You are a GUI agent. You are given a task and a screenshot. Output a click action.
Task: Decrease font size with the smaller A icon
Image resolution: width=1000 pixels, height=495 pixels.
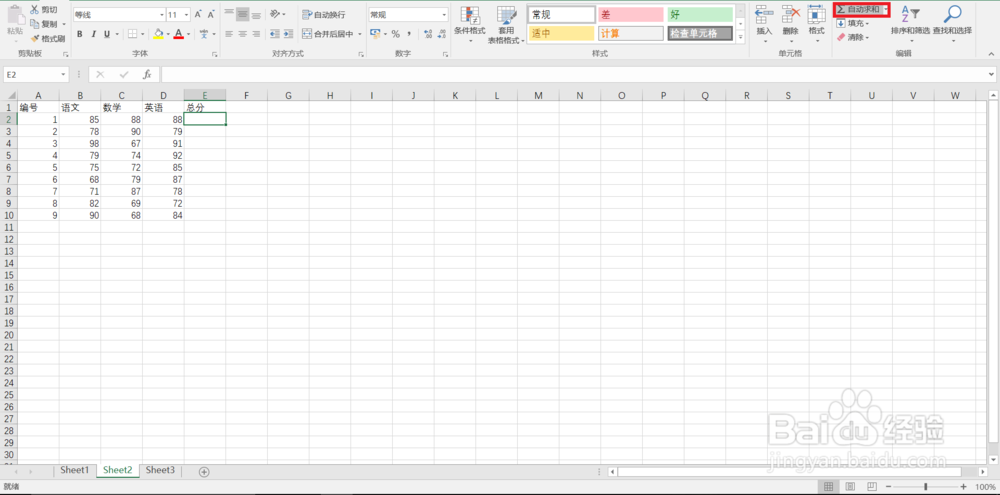[210, 15]
